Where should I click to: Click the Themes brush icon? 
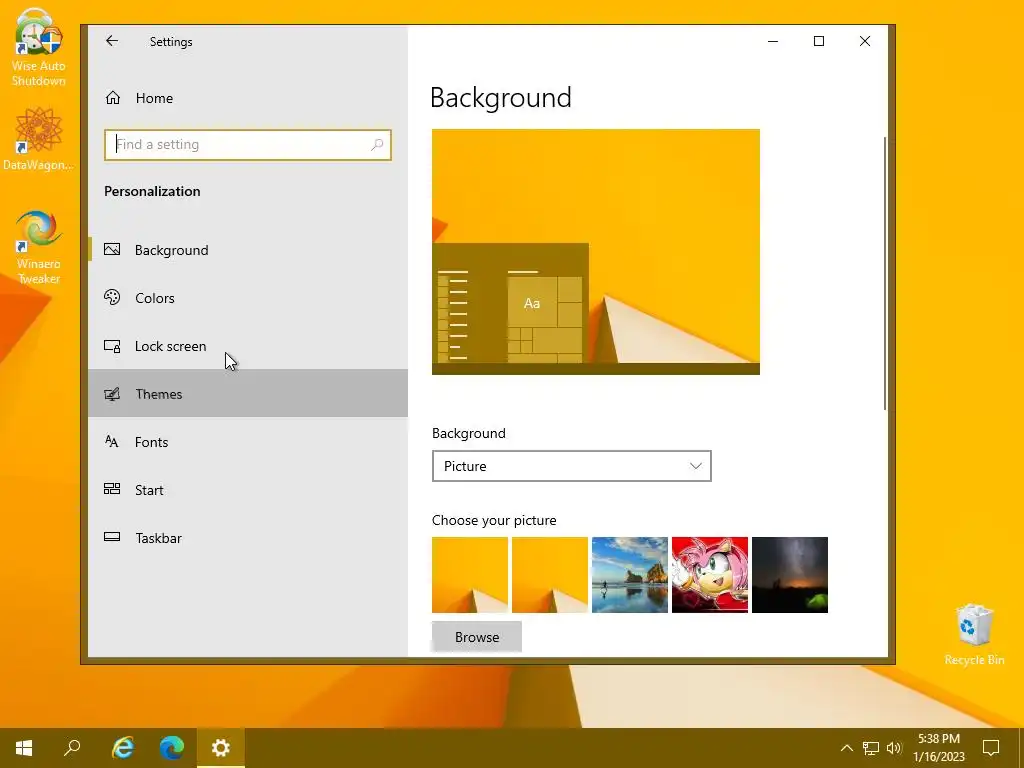point(112,394)
